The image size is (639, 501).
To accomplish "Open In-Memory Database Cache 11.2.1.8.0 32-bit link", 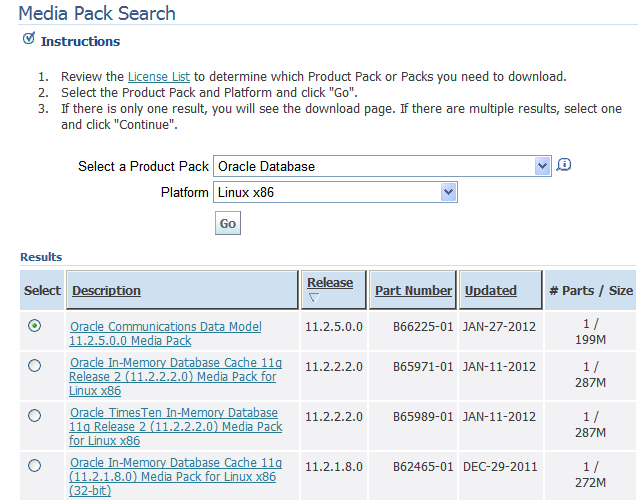I will [176, 477].
